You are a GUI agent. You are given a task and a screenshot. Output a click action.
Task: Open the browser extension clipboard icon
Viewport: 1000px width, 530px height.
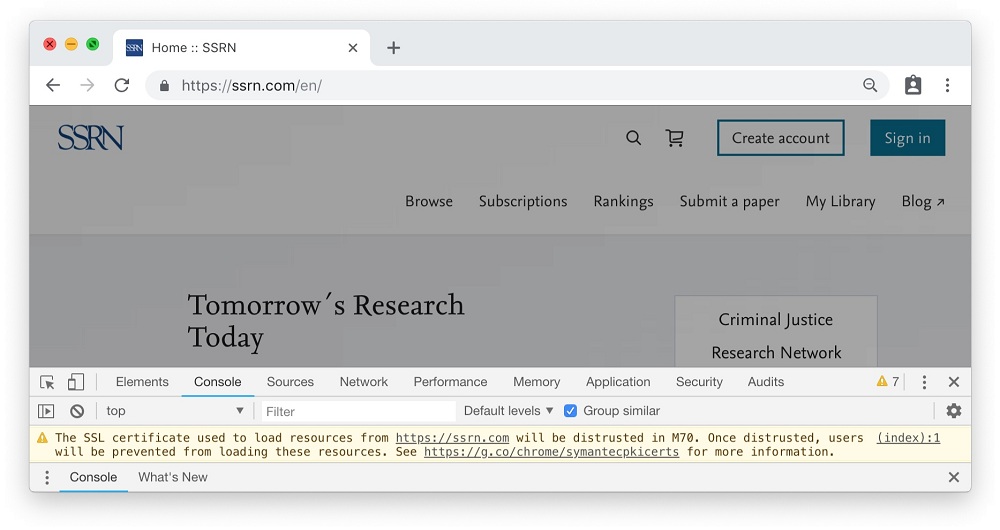point(913,85)
